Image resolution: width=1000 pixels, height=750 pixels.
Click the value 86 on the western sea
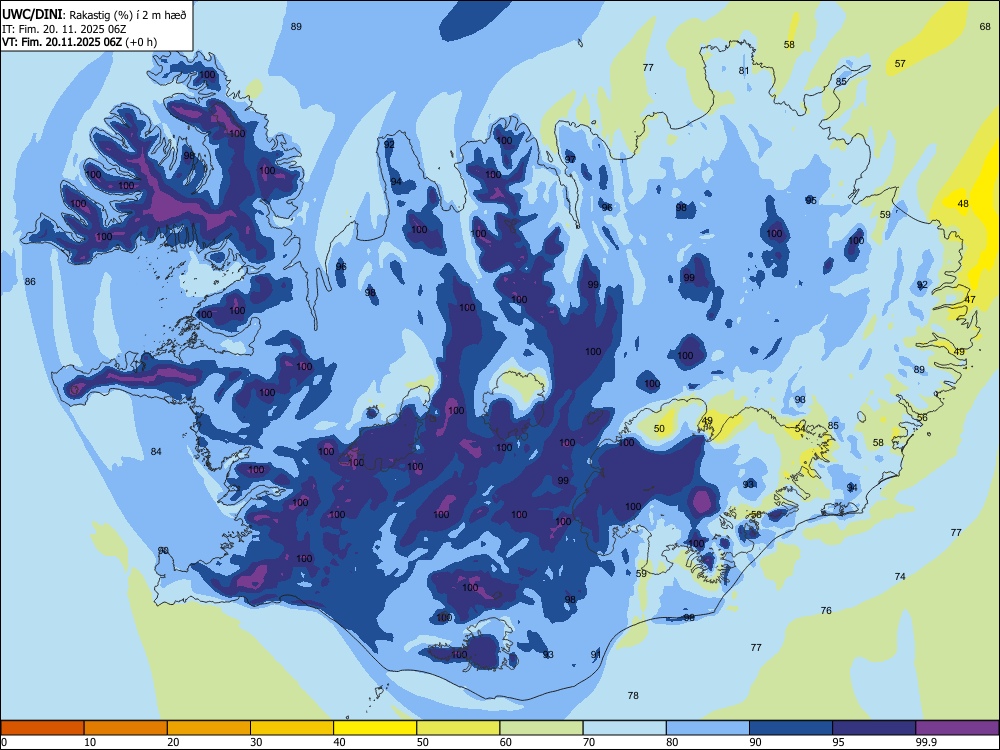30,281
